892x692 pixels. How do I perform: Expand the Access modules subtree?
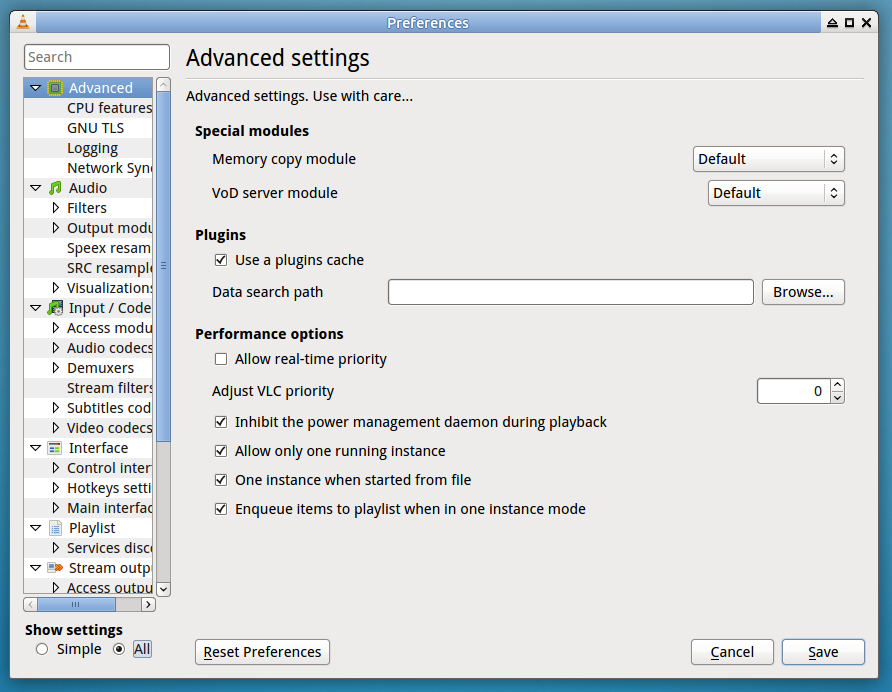(x=56, y=328)
